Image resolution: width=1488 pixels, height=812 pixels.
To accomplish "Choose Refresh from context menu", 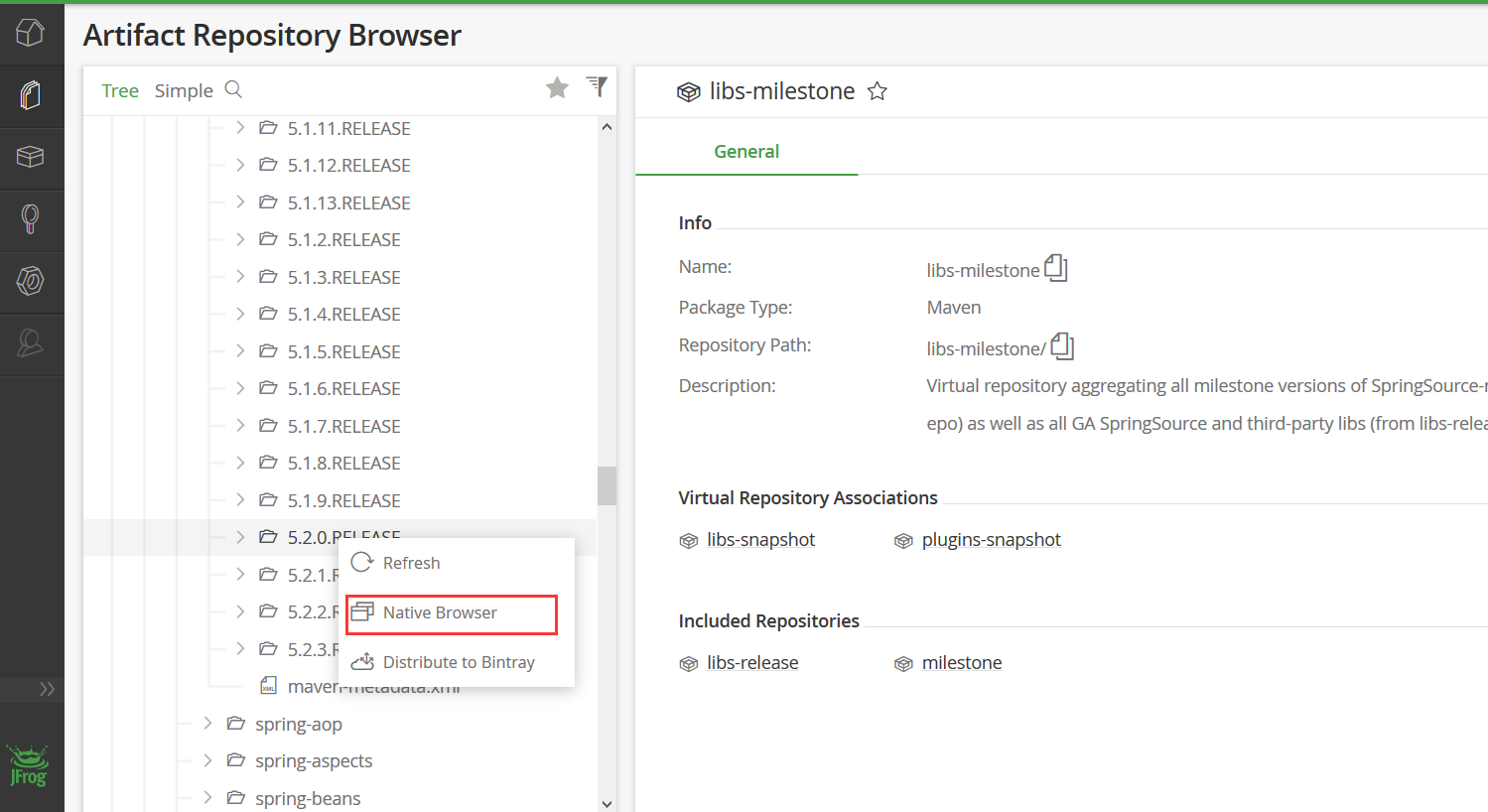I will tap(457, 563).
